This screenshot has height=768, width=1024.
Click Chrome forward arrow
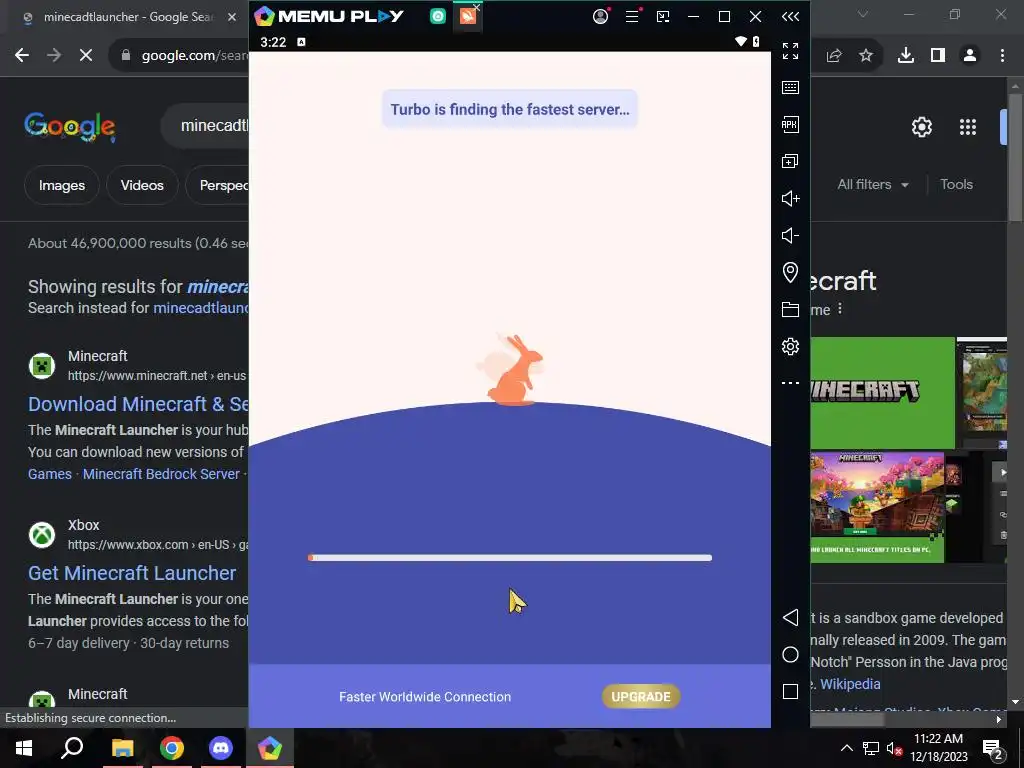coord(54,56)
